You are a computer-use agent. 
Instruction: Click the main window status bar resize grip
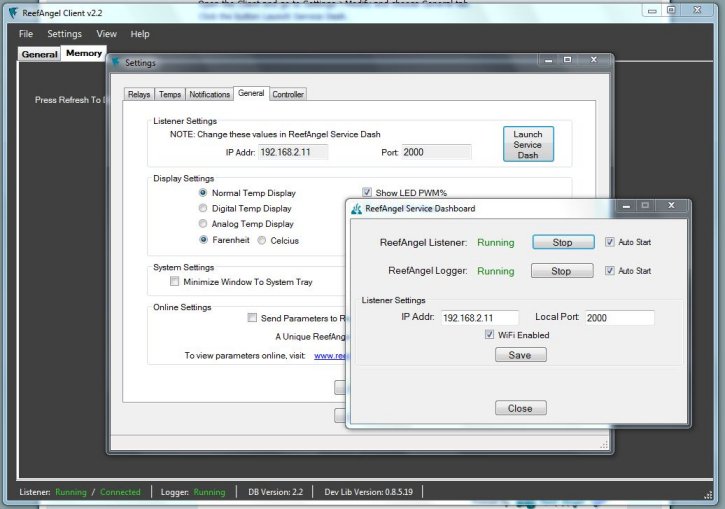[708, 495]
